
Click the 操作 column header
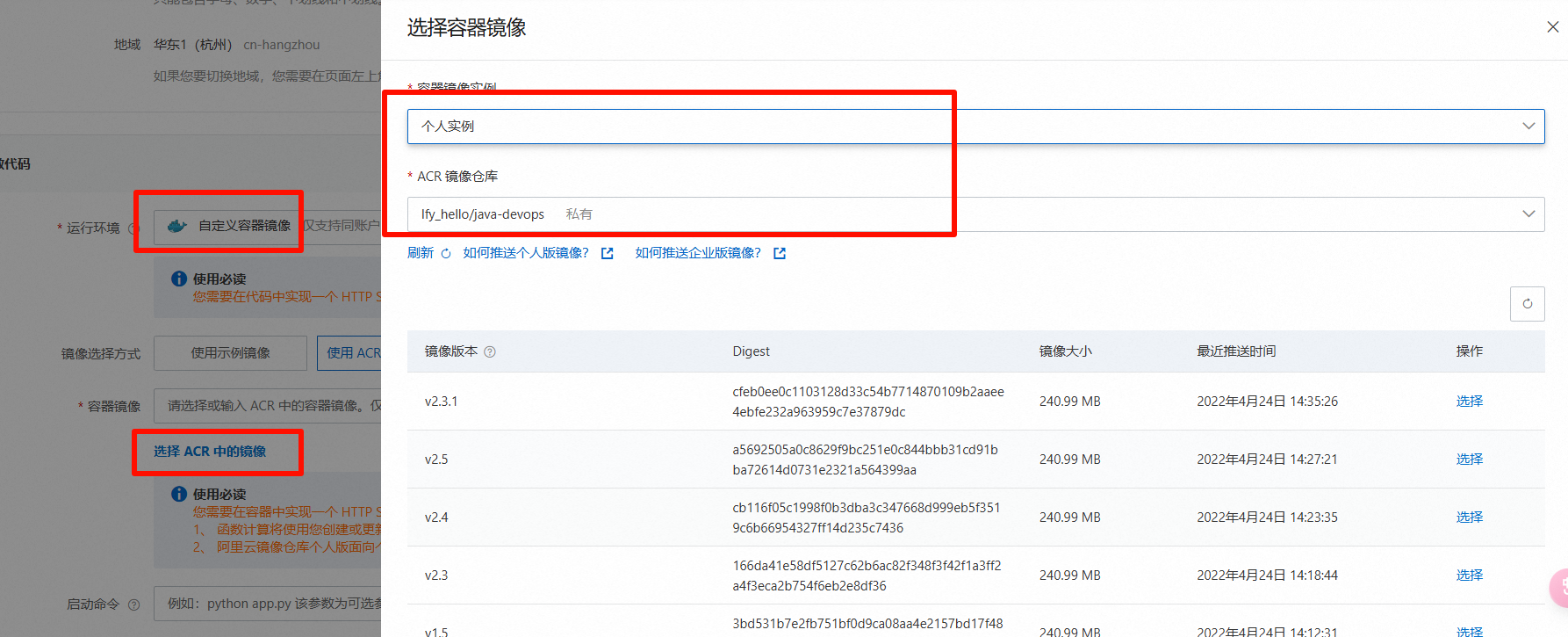[x=1469, y=351]
